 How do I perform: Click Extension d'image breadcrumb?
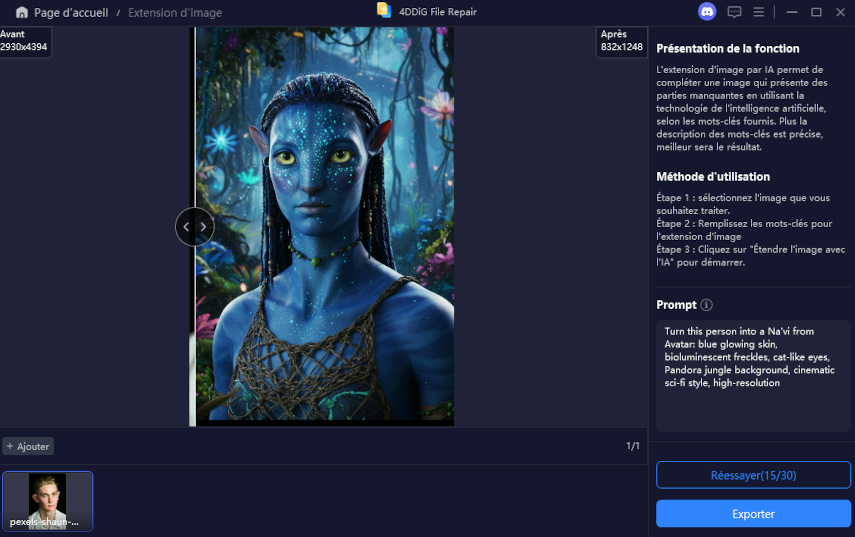click(x=175, y=13)
